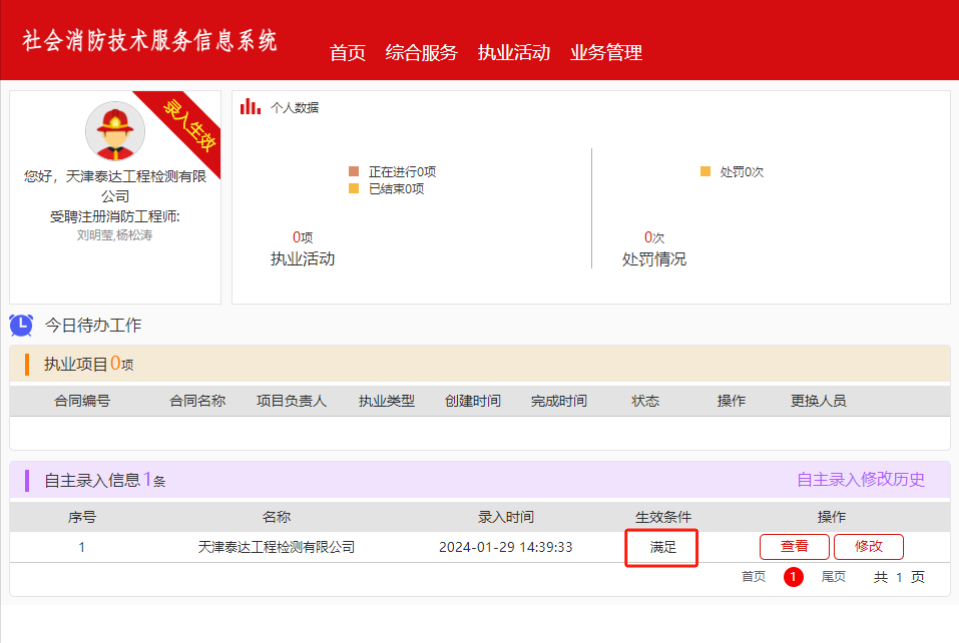This screenshot has height=643, width=959.
Task: Go to 尾页 pagination link
Action: (833, 576)
